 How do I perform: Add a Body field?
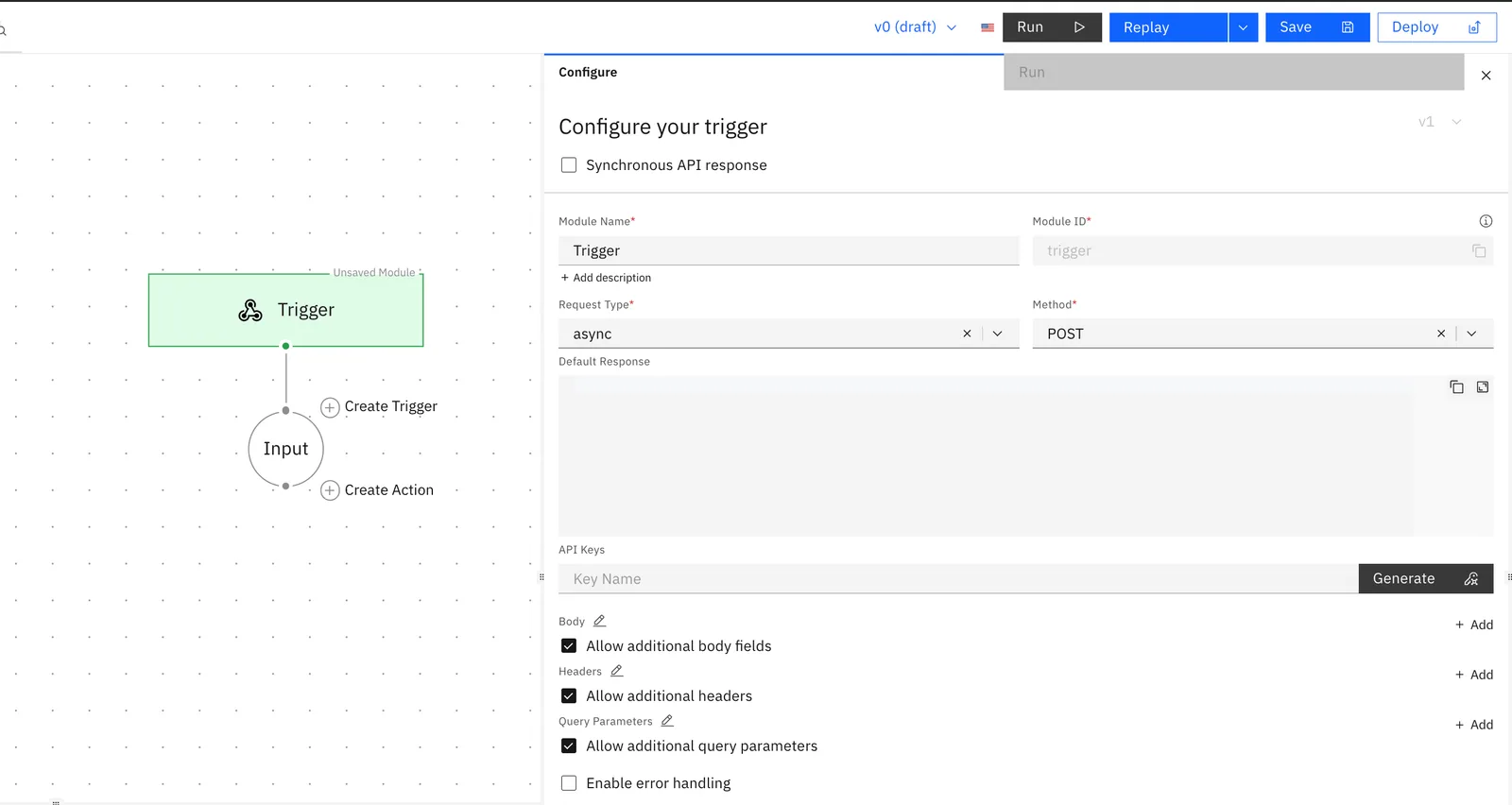point(1474,625)
